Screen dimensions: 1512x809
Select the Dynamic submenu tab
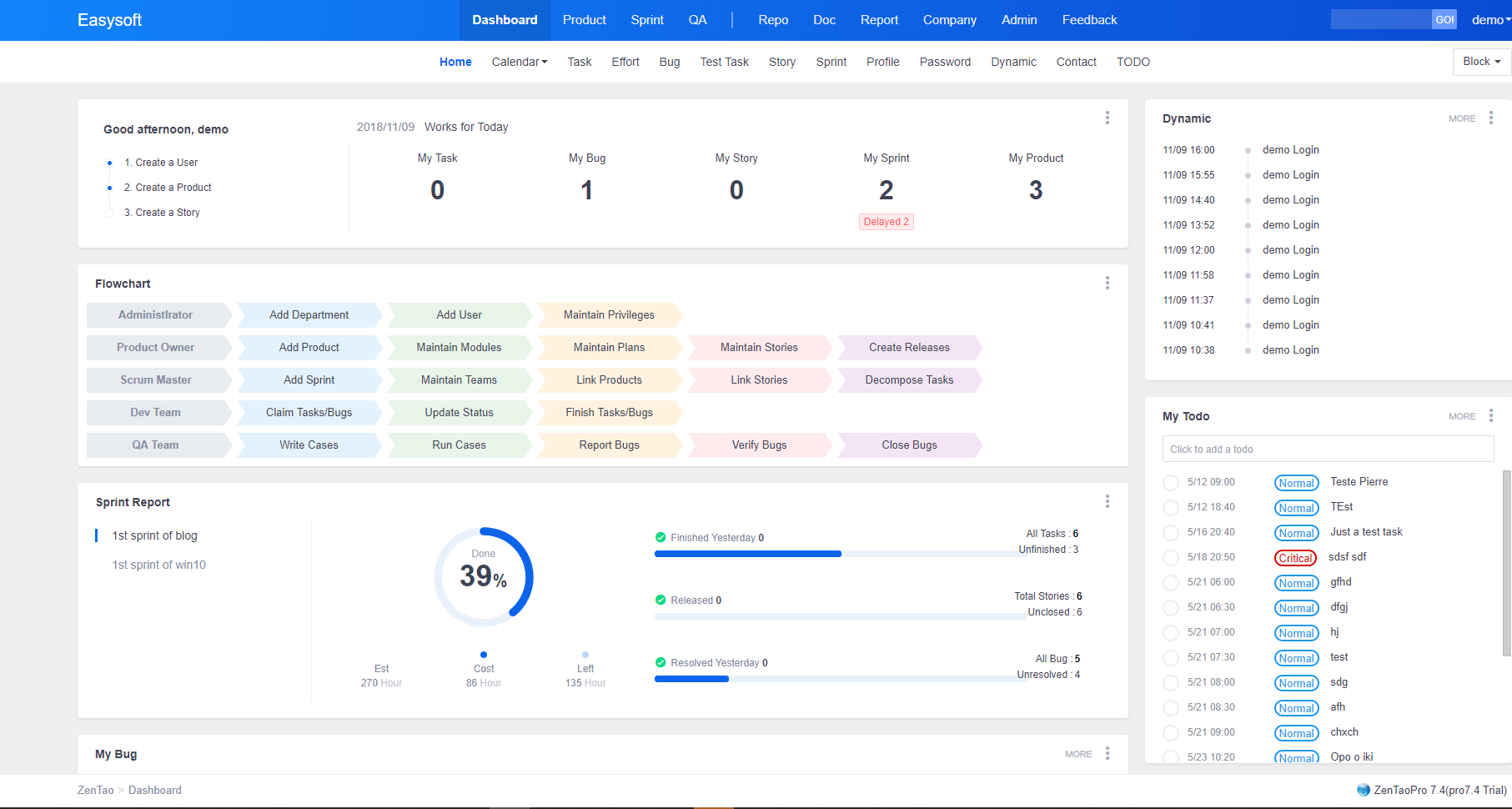1013,62
